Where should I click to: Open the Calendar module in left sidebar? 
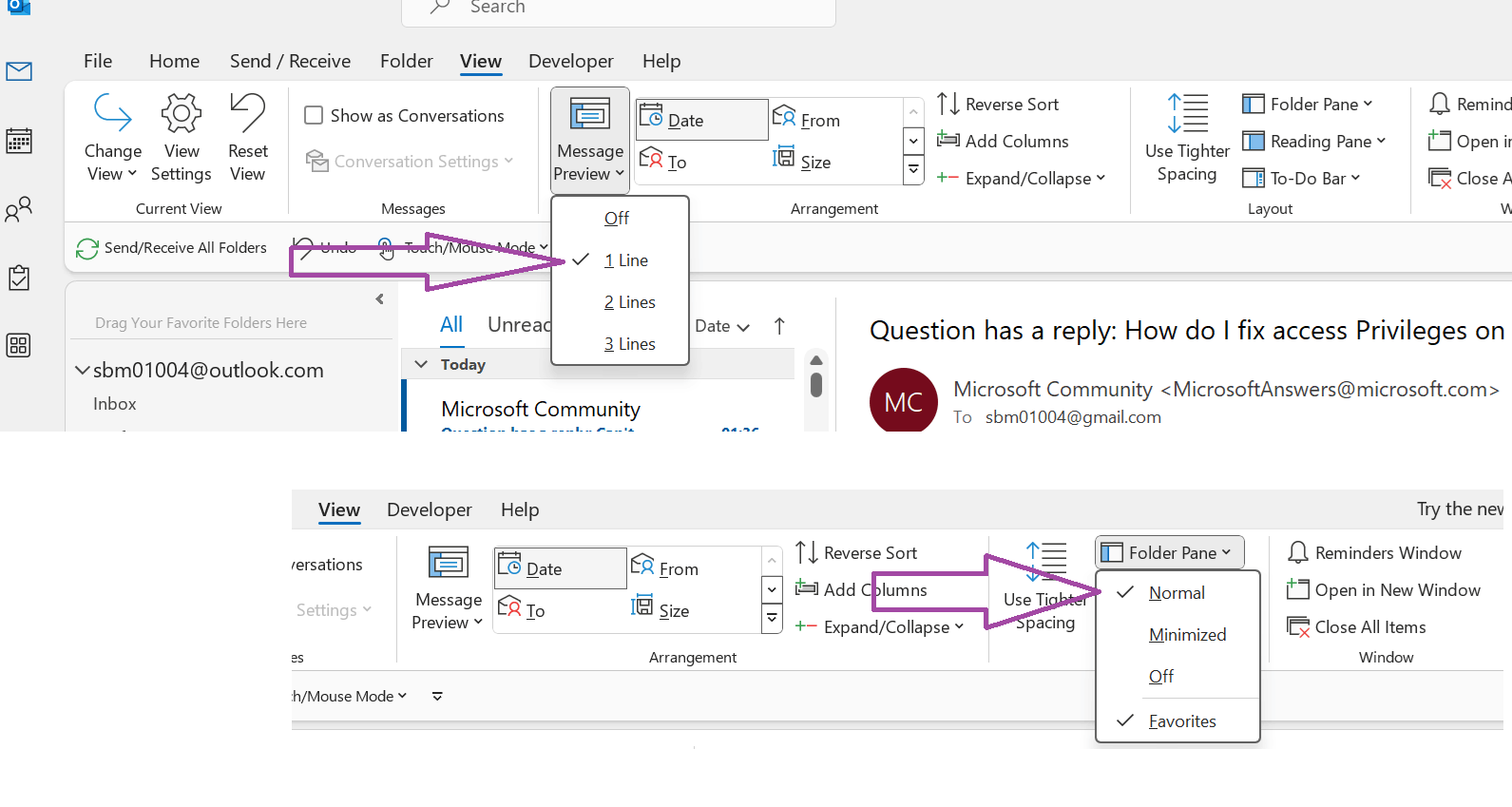(x=19, y=141)
